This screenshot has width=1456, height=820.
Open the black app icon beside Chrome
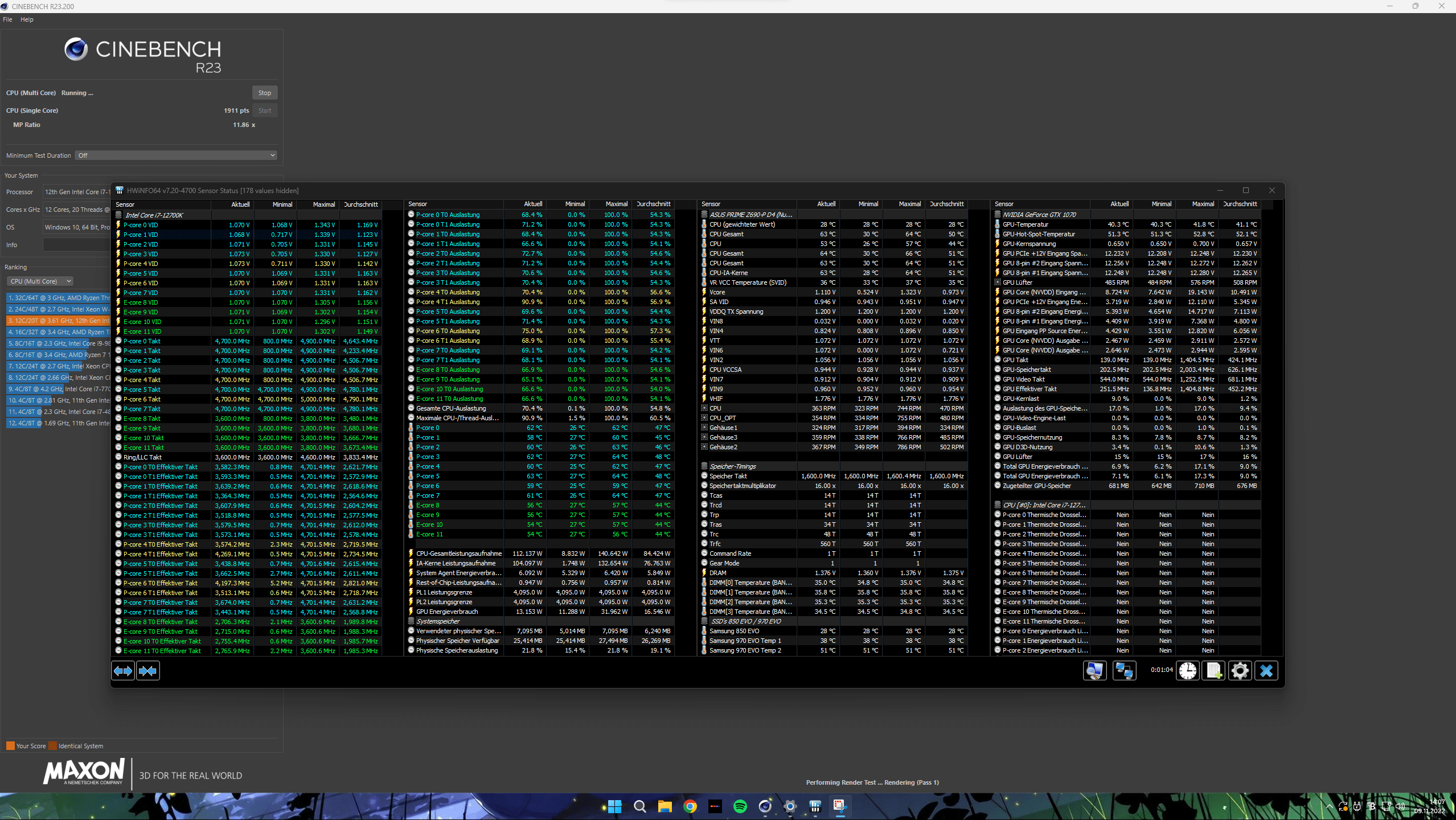[x=715, y=806]
